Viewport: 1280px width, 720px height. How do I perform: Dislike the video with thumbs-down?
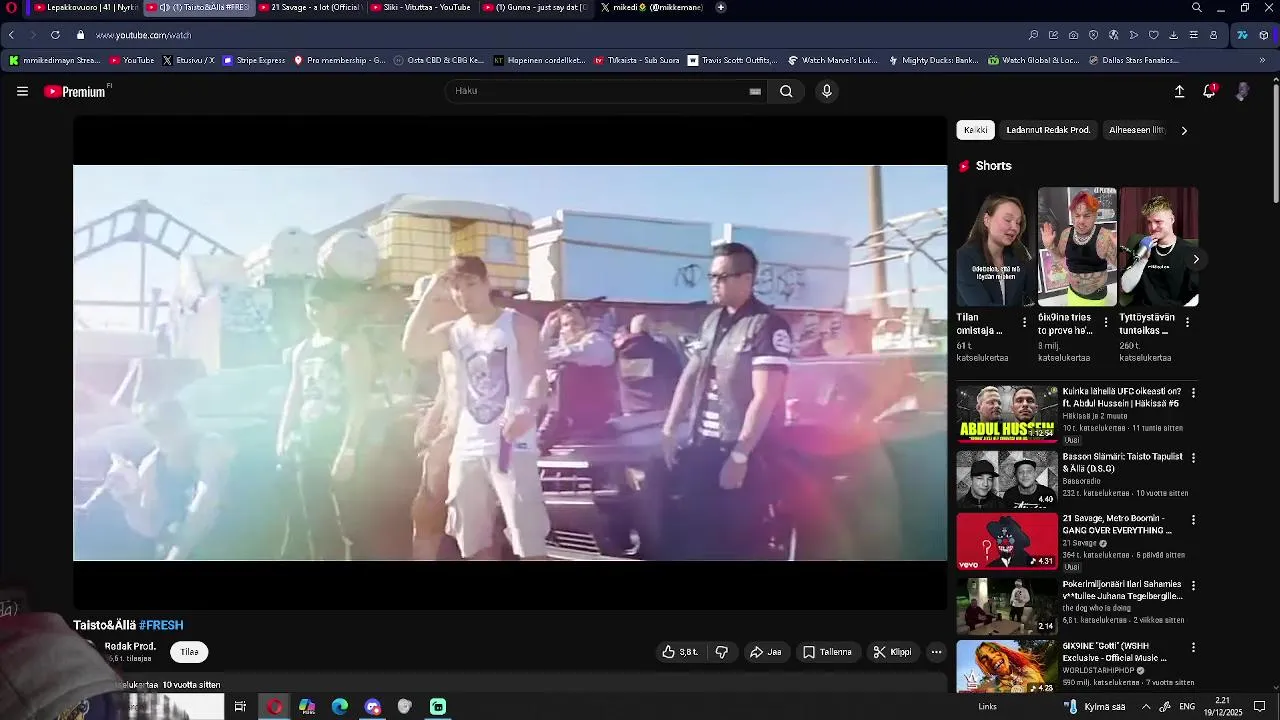click(x=721, y=652)
